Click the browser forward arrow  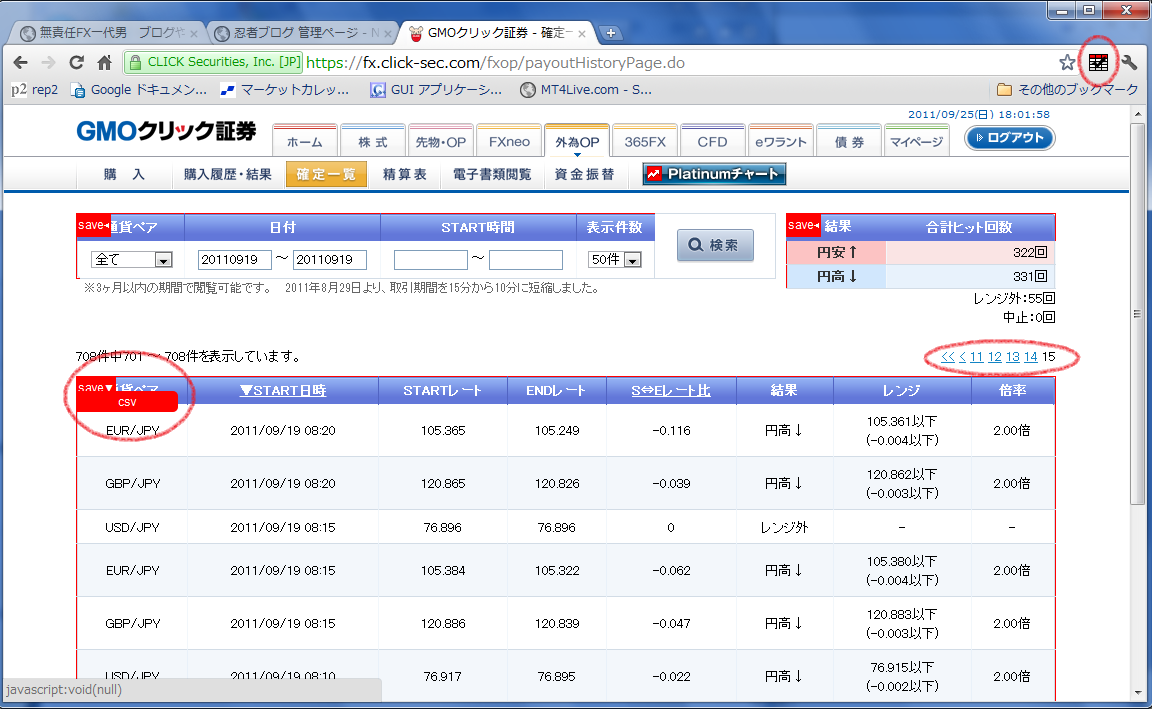coord(48,62)
